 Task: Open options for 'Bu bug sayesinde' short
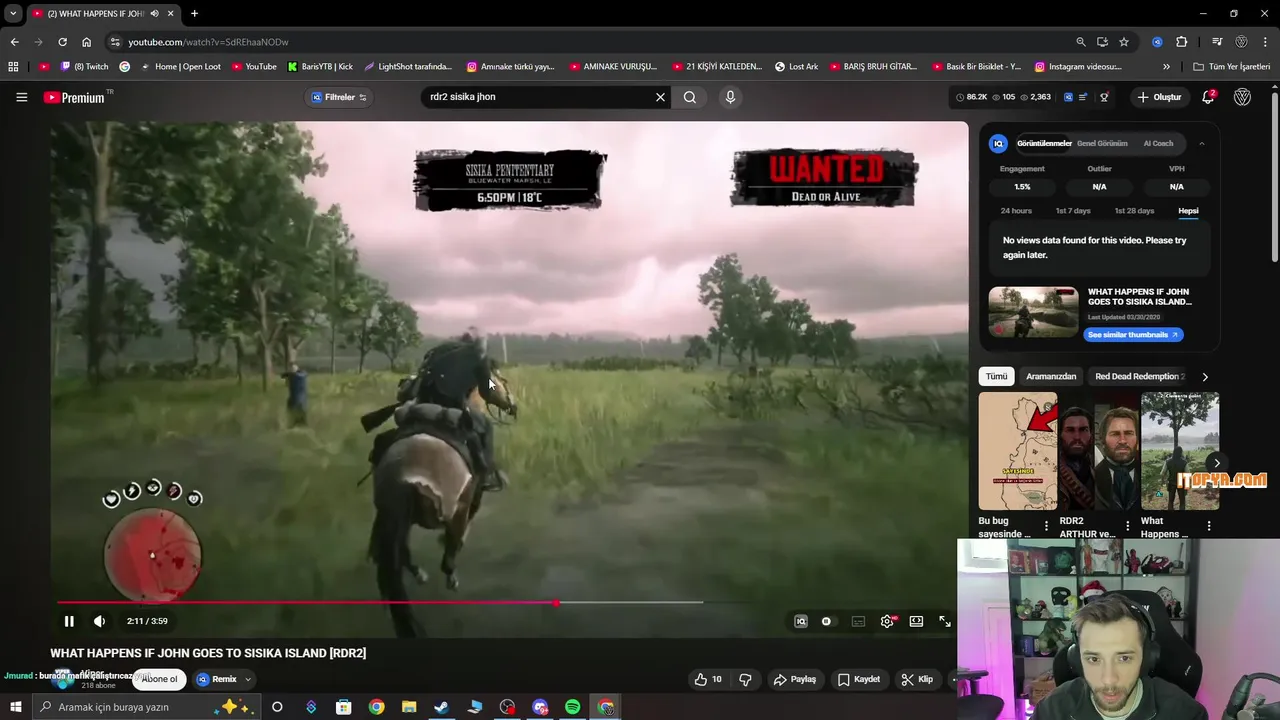(1046, 526)
